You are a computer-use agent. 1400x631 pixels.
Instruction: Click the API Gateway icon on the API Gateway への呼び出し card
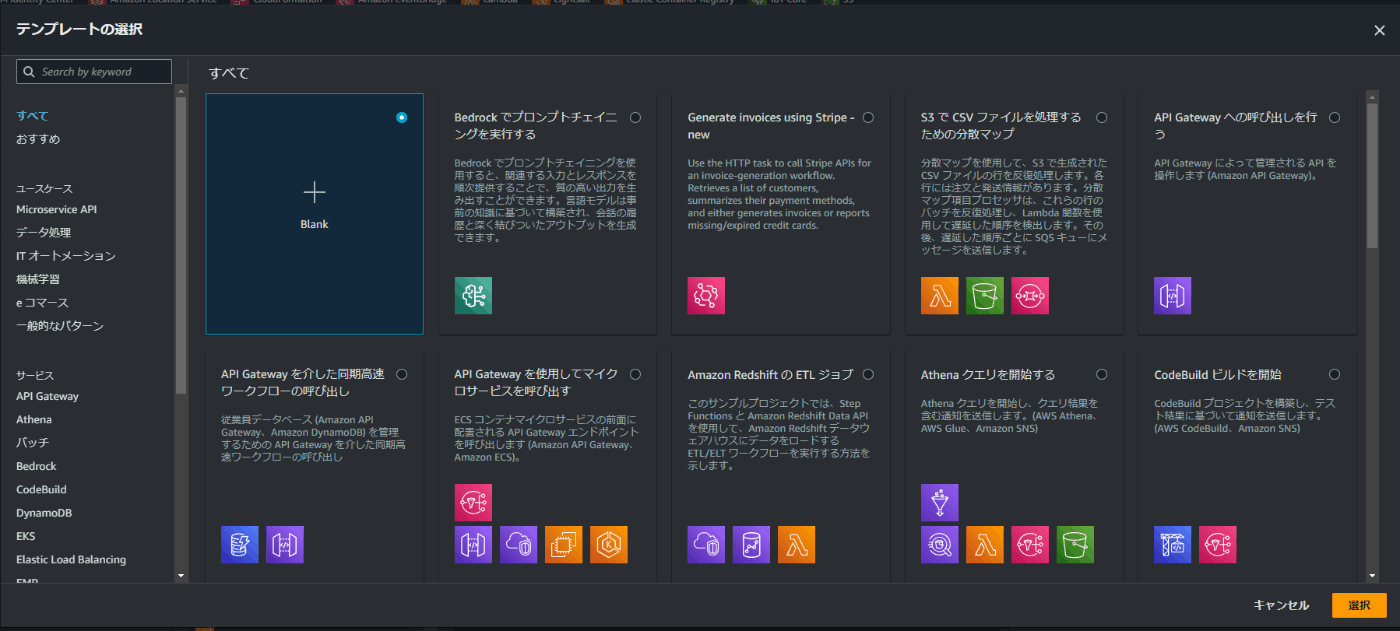click(1173, 296)
